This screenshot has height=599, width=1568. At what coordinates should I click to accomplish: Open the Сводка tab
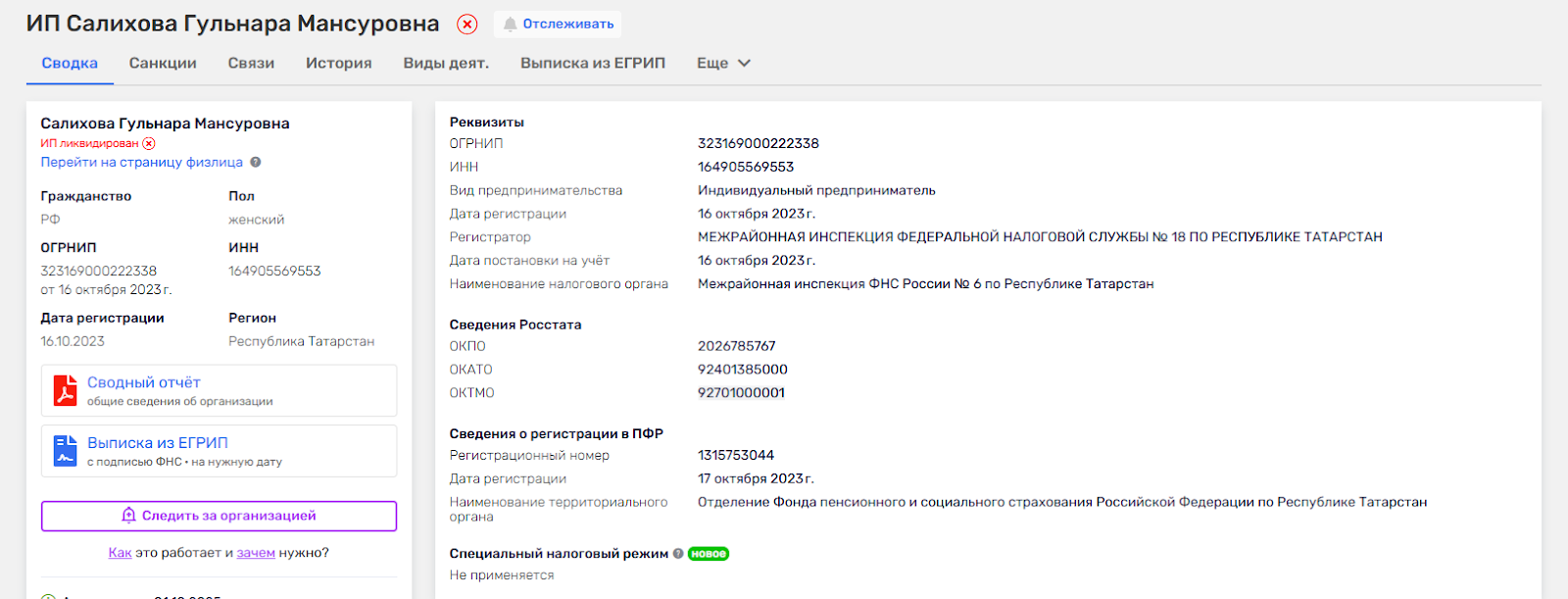click(70, 63)
